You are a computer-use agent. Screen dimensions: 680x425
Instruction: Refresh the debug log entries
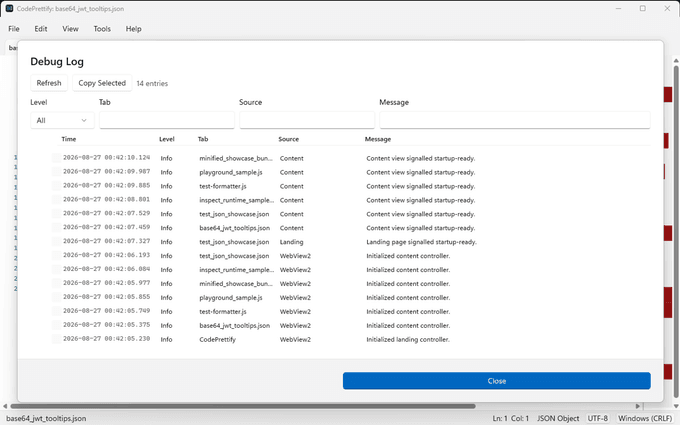[49, 83]
